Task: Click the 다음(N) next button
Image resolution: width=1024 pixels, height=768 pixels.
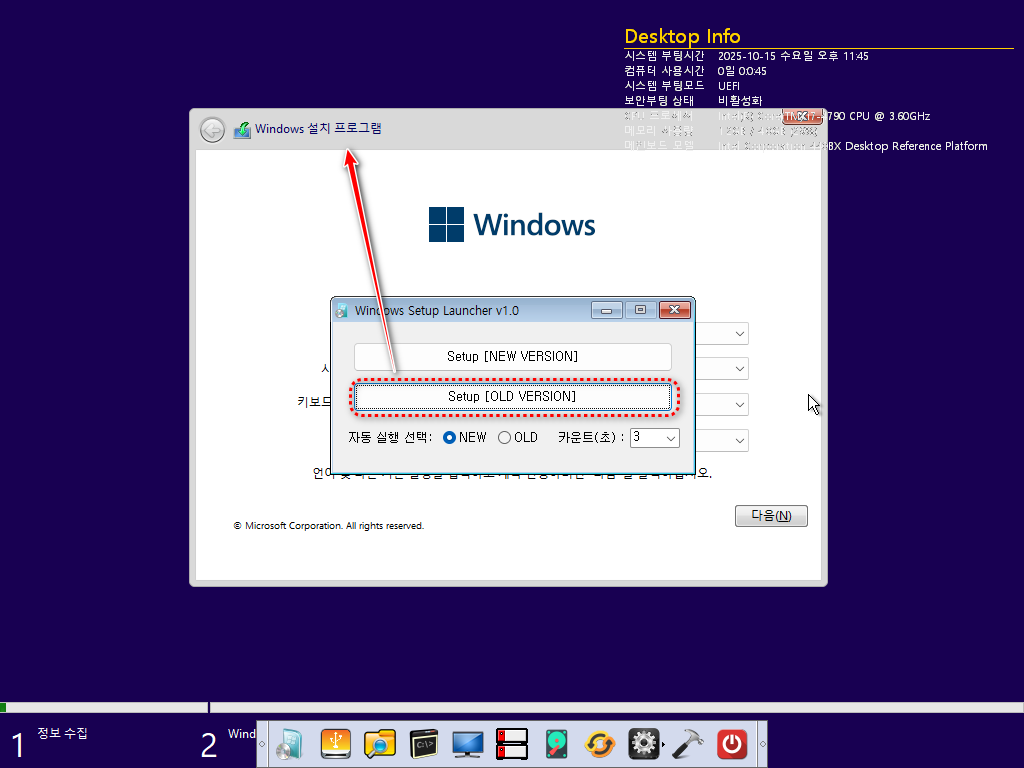Action: point(771,516)
